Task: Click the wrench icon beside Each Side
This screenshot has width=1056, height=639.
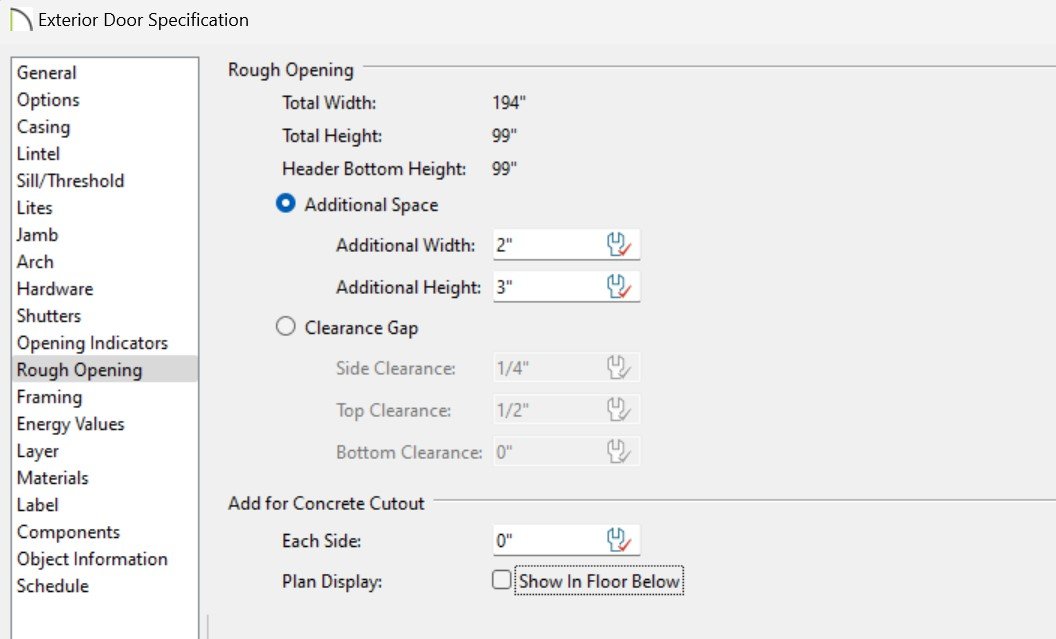Action: tap(619, 541)
